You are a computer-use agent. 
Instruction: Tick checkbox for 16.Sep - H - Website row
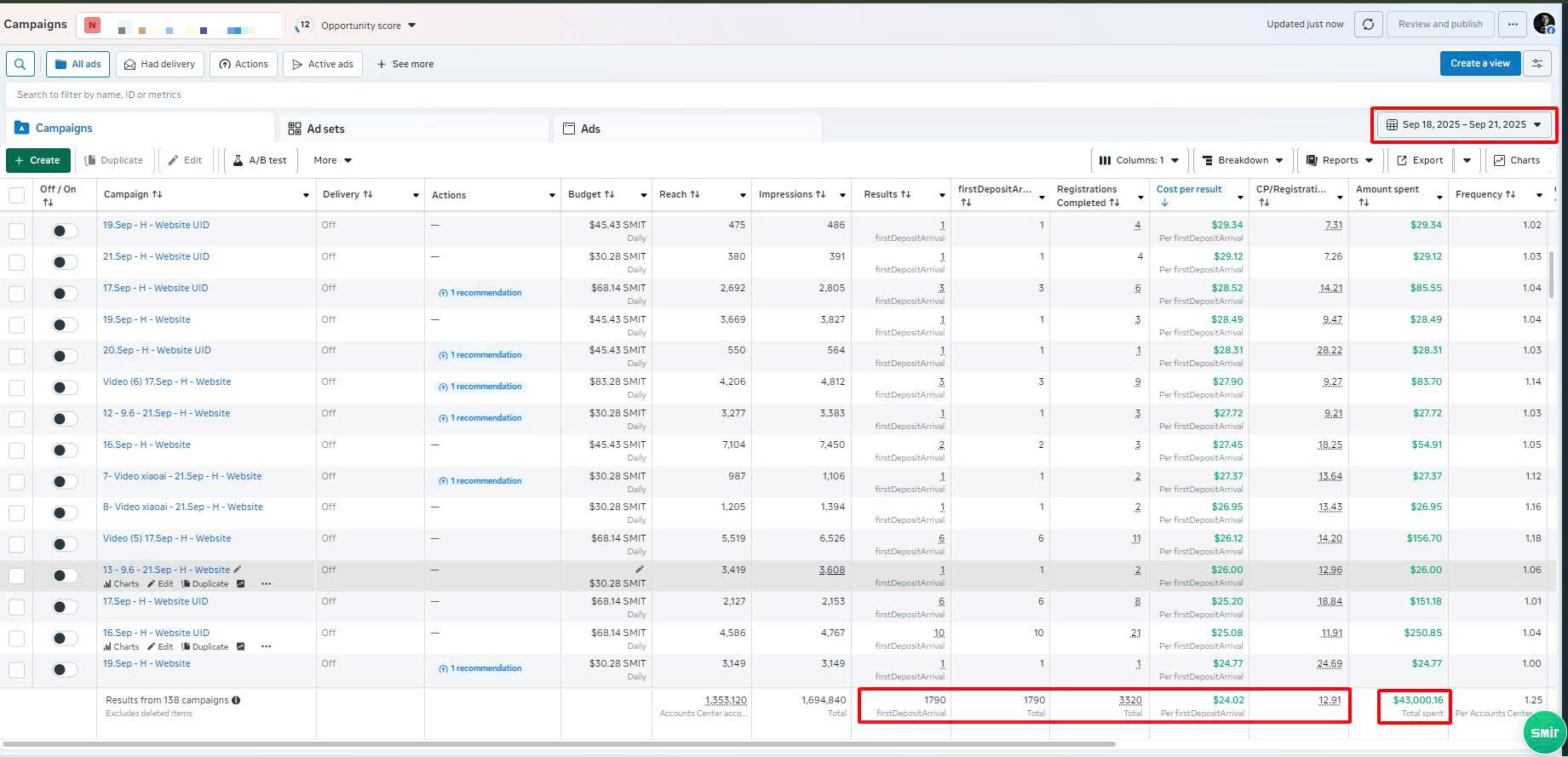tap(16, 450)
